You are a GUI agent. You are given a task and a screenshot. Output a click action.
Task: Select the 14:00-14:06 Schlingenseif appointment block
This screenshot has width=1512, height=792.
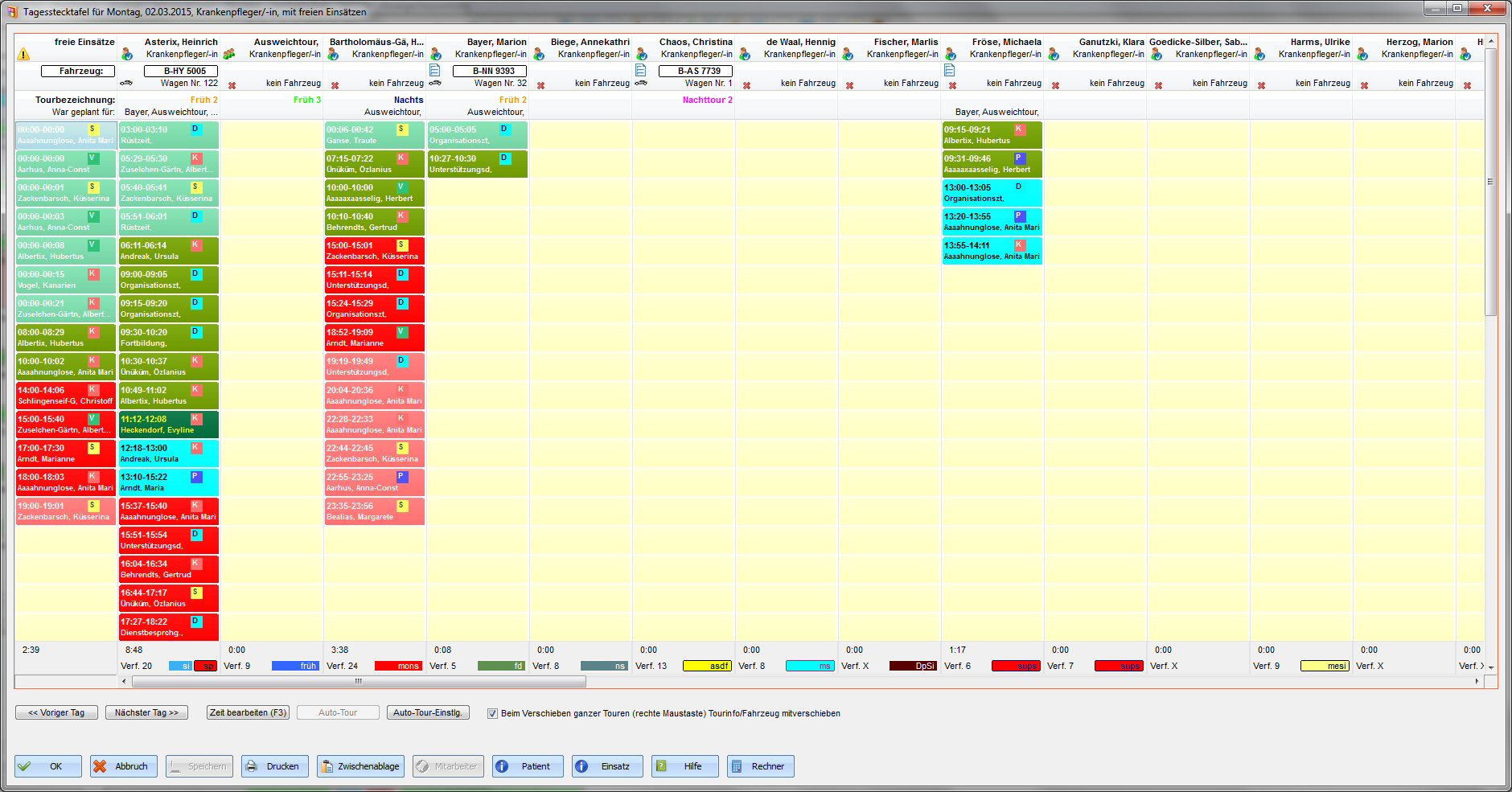pyautogui.click(x=66, y=396)
